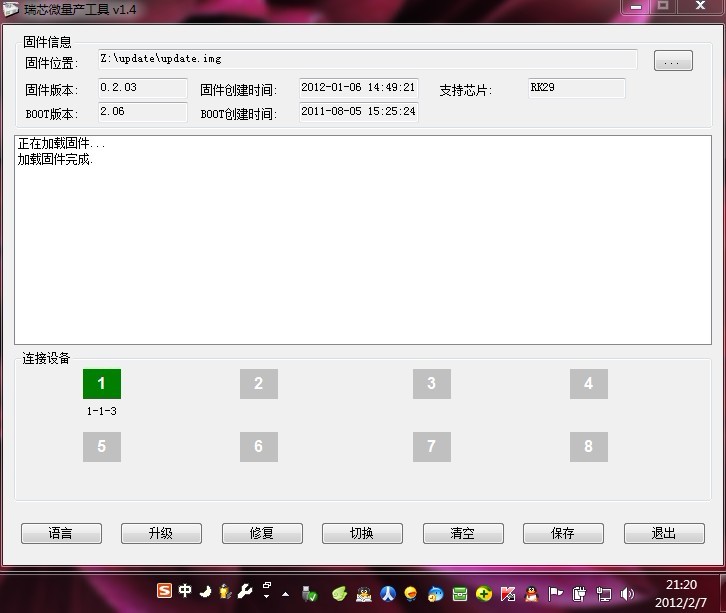
Task: Open the volume speaker tray icon
Action: tap(627, 594)
